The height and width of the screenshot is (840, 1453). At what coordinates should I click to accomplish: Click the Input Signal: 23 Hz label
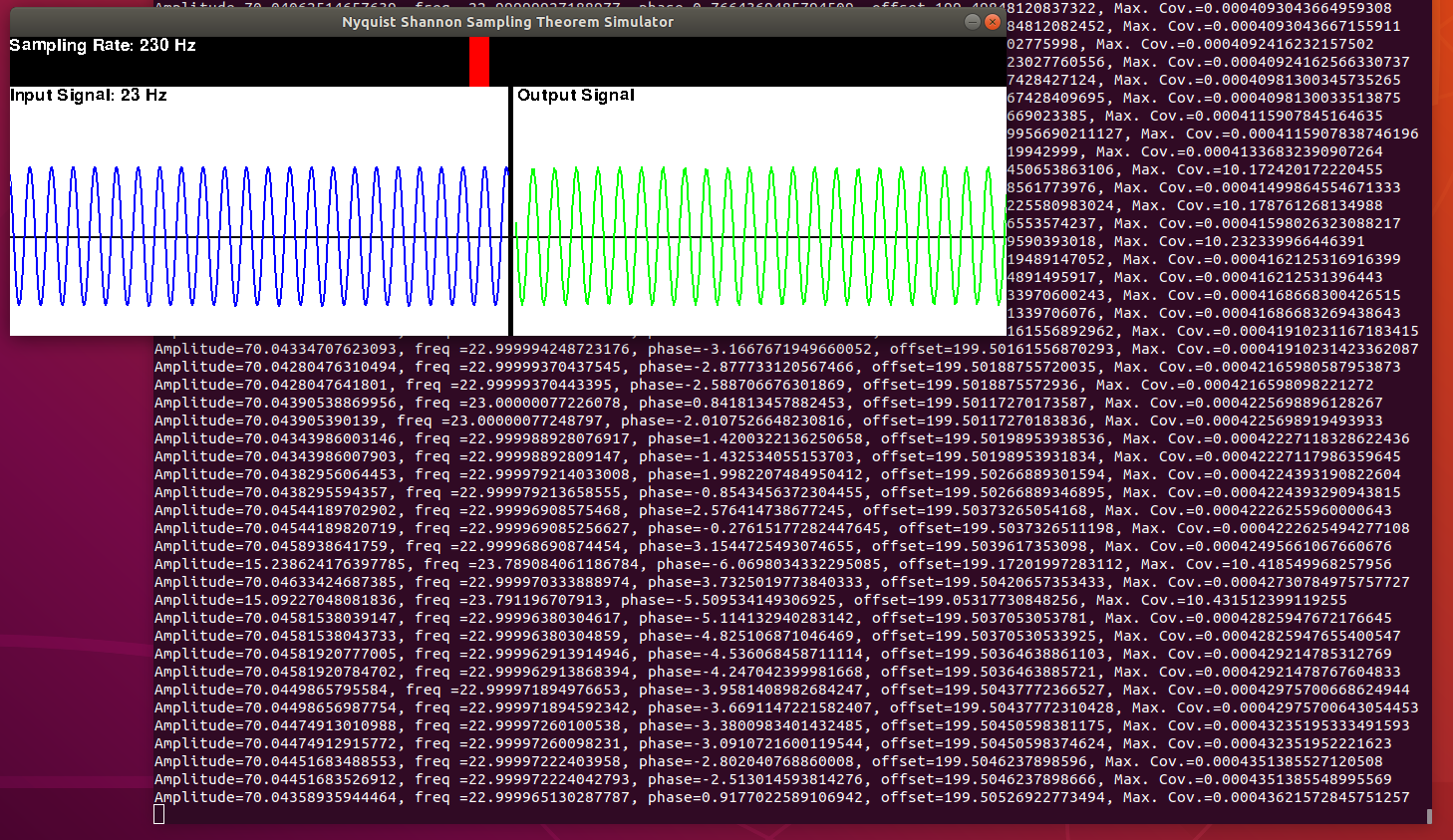pos(89,96)
